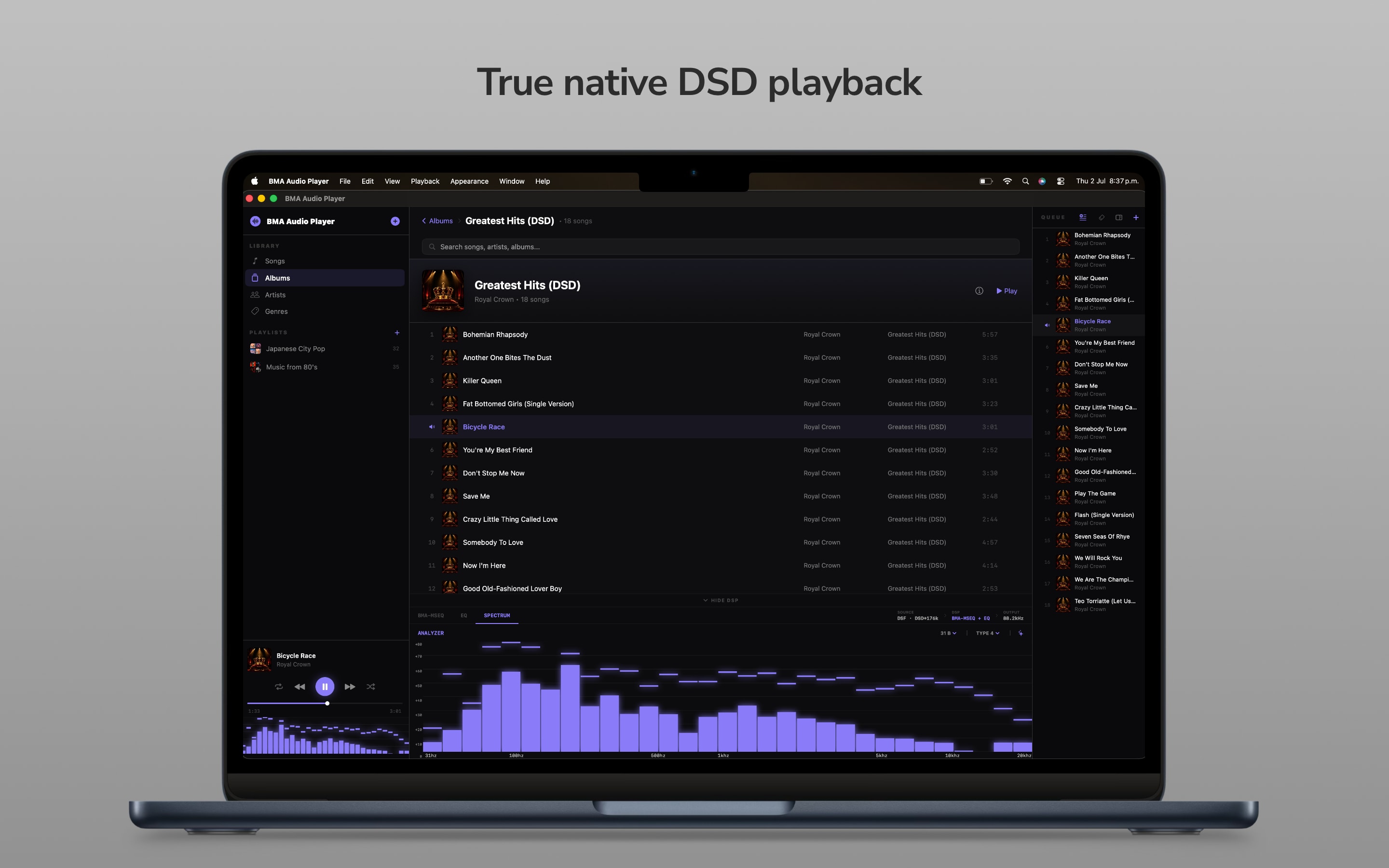This screenshot has width=1389, height=868.
Task: Open Siri from the menu bar
Action: pyautogui.click(x=1042, y=181)
